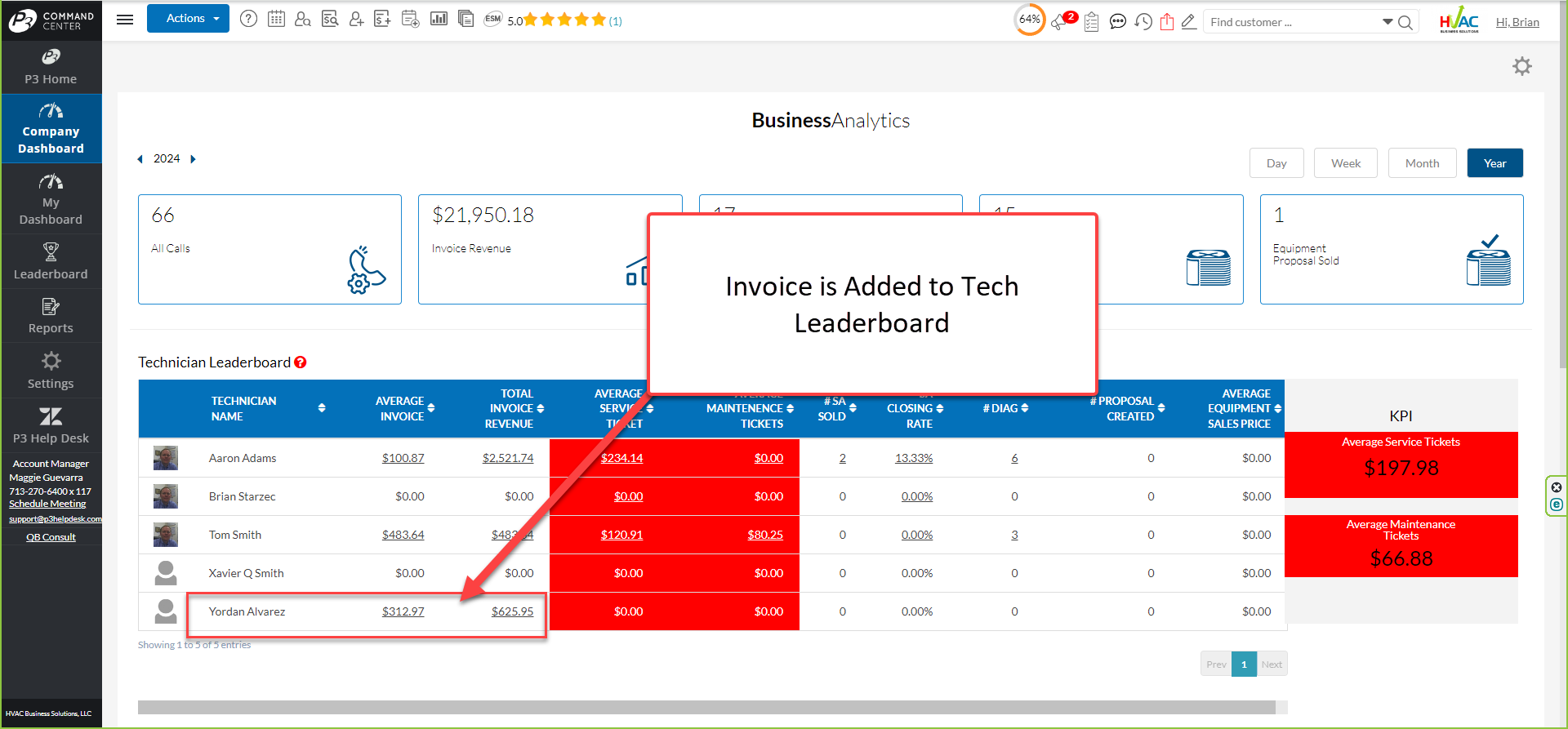Click the Hi, Brian link
This screenshot has width=1568, height=729.
point(1517,22)
